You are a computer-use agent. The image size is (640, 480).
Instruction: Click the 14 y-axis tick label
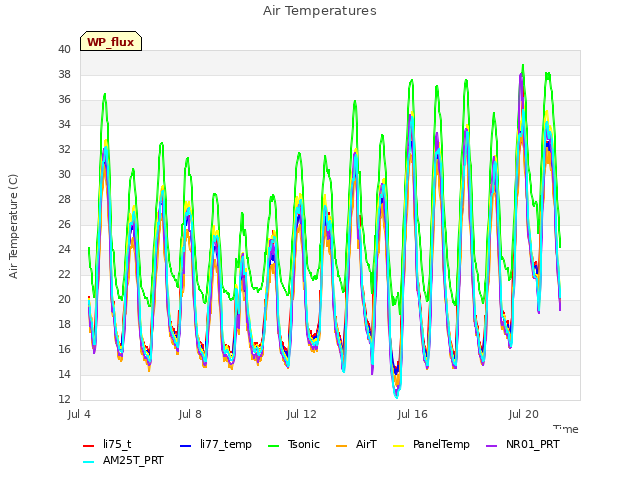click(64, 374)
